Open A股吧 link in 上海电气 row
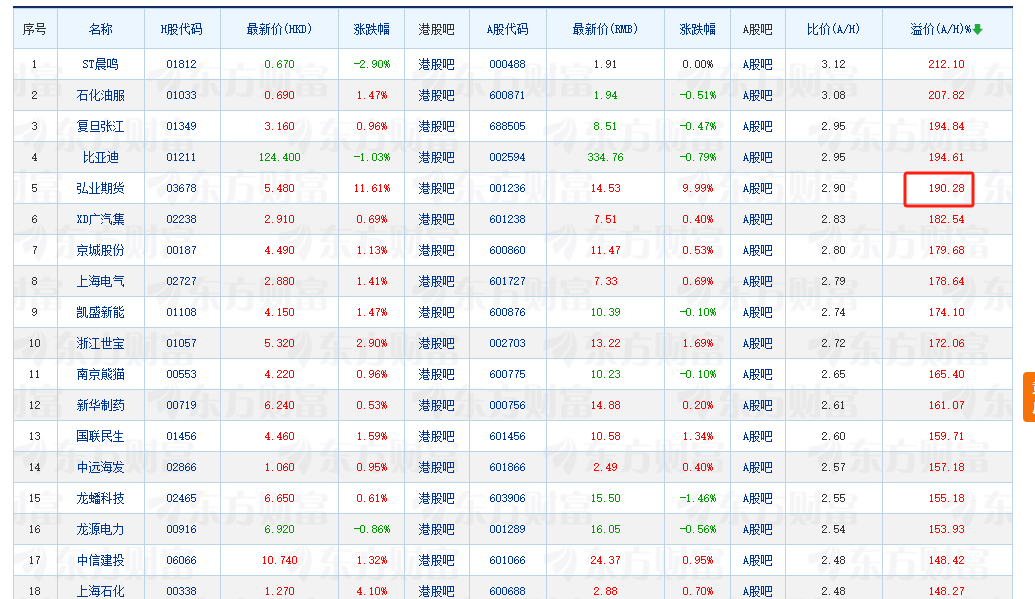Screen dimensions: 1035x599 click(757, 281)
